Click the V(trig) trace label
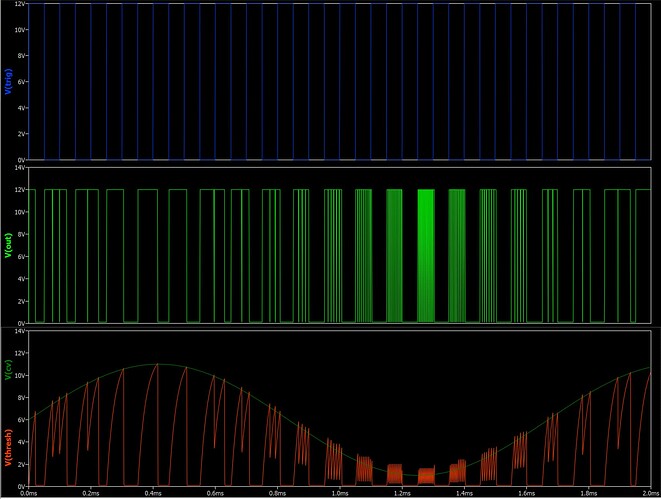The height and width of the screenshot is (499, 661). click(x=7, y=81)
